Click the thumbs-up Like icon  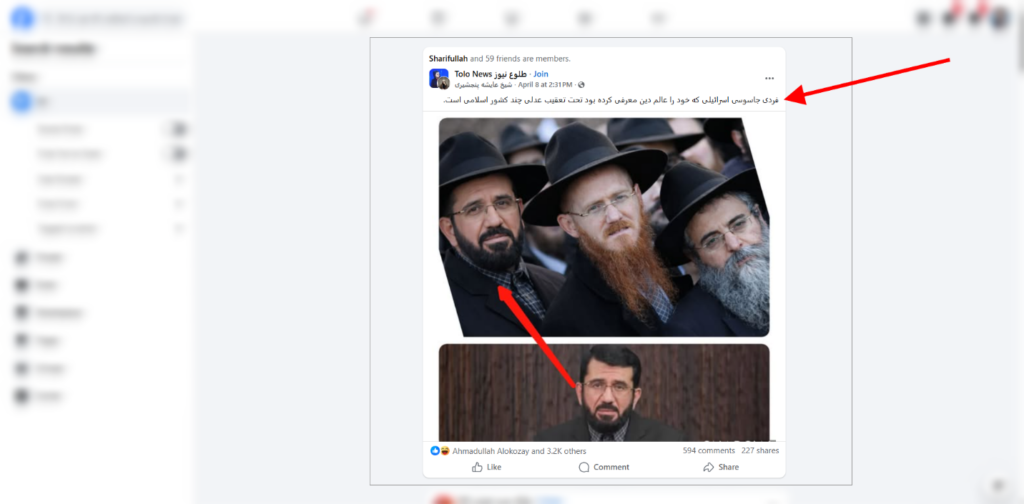tap(477, 467)
